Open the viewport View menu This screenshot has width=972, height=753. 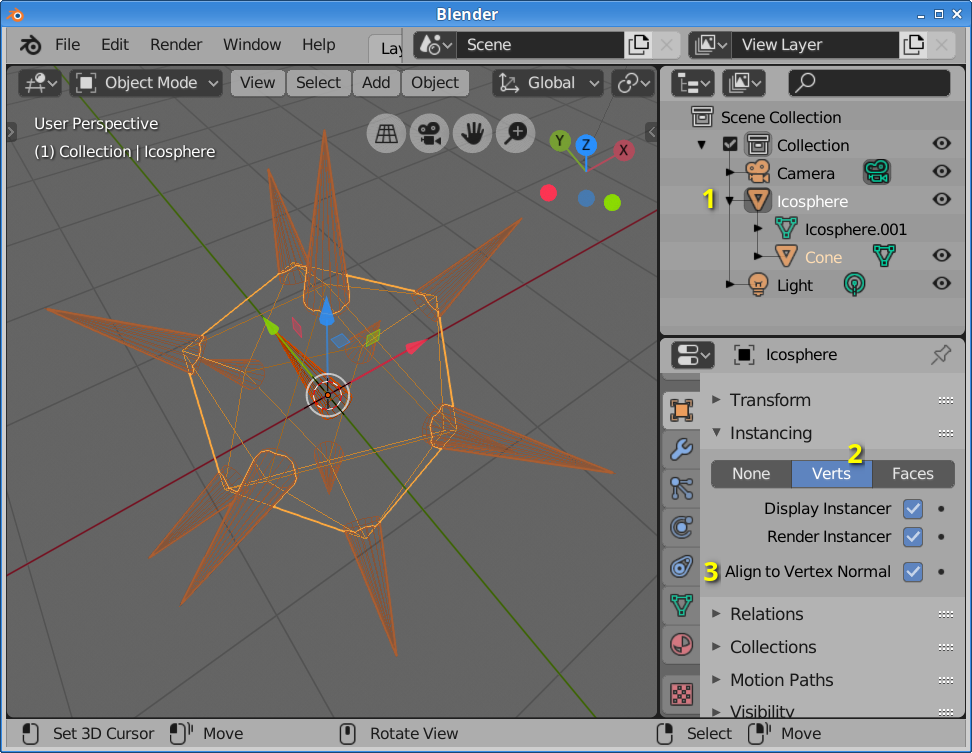click(x=257, y=82)
